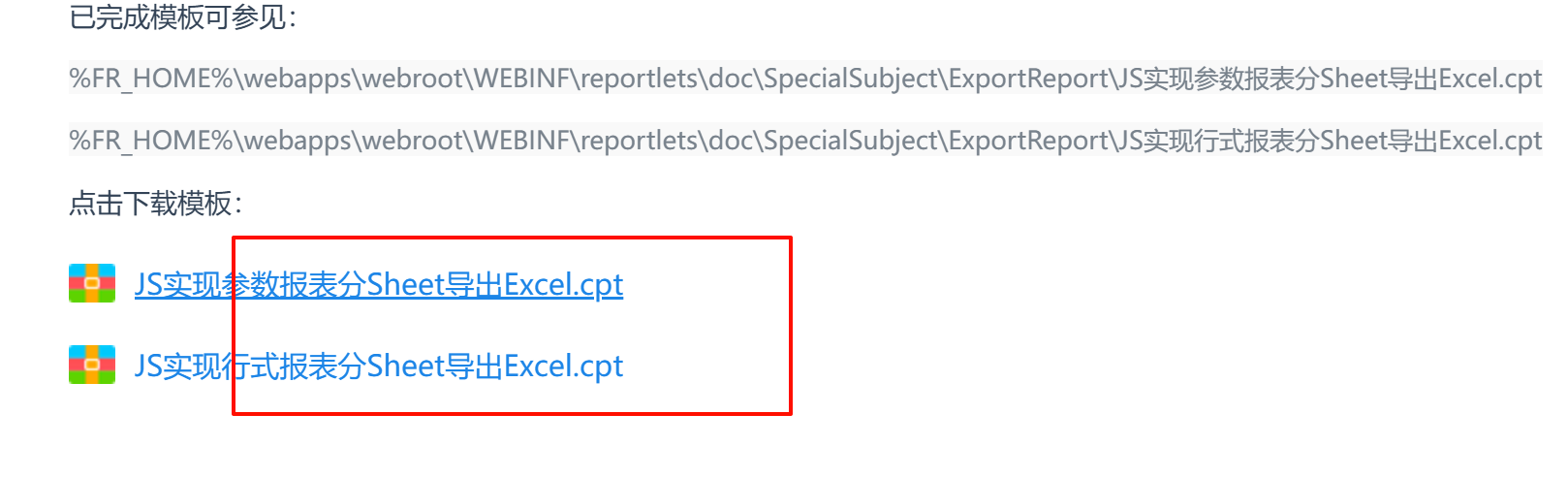Download the JS实现参数报表分Sheet导出Excel.cpt template

pos(379,284)
